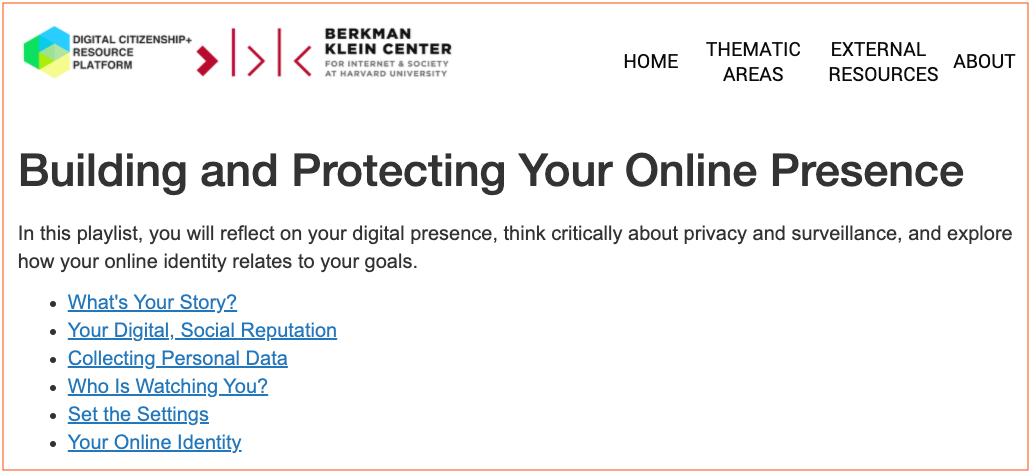Click the bullet beside "What's Your Story?"

(53, 303)
